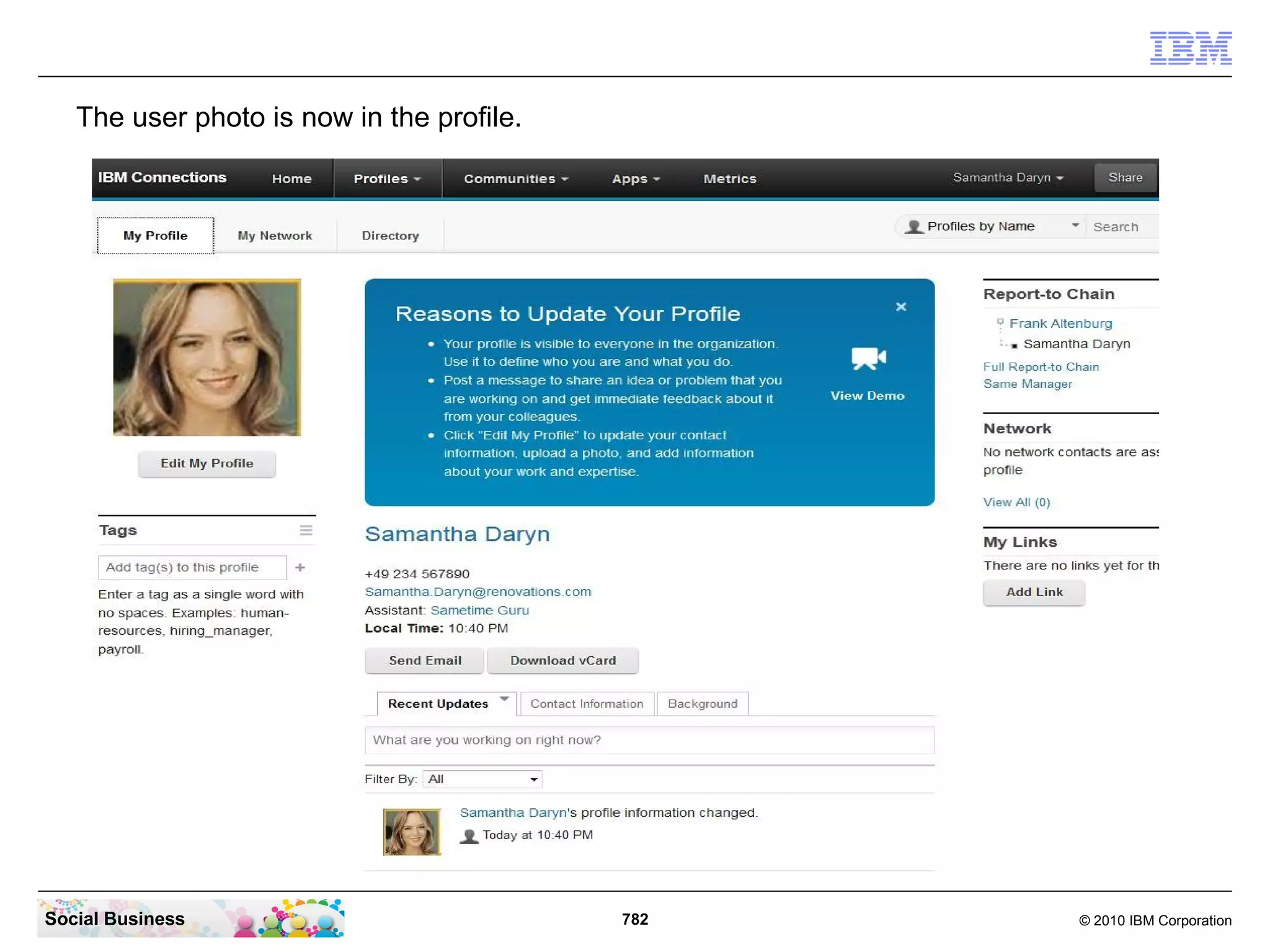The image size is (1270, 952).
Task: Open the Metrics navigation item
Action: point(730,179)
